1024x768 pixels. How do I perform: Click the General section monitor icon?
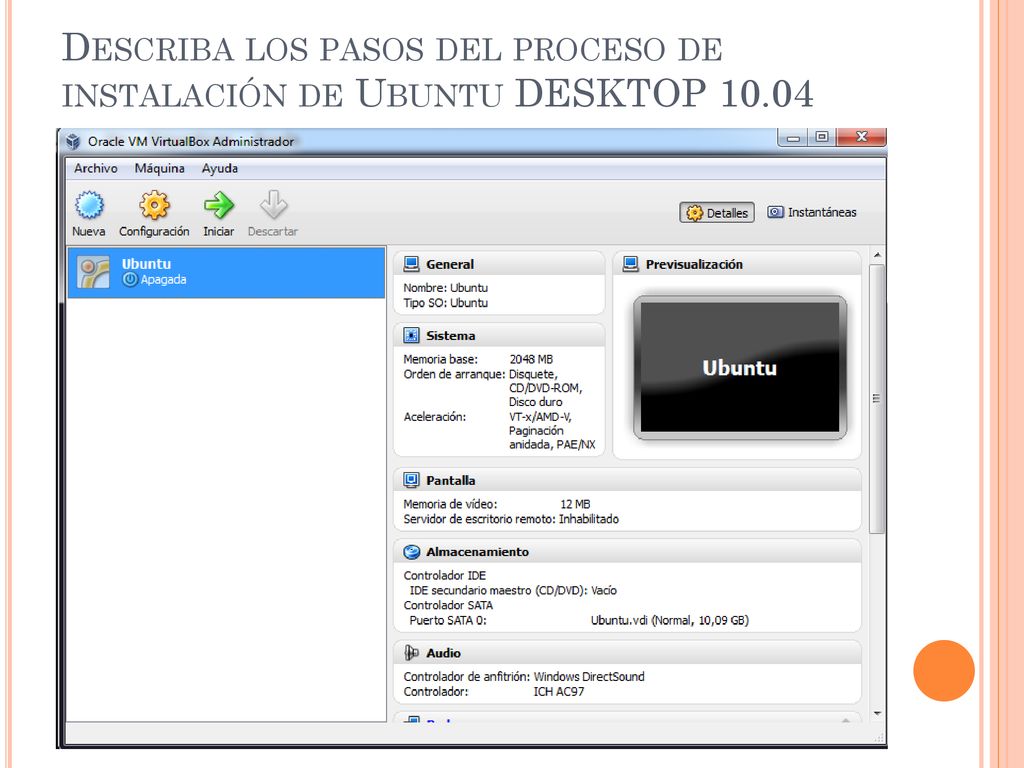(411, 264)
